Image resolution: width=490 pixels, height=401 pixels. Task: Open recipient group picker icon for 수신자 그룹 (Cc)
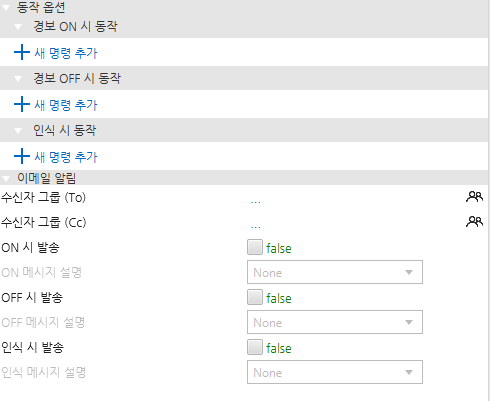coord(474,221)
